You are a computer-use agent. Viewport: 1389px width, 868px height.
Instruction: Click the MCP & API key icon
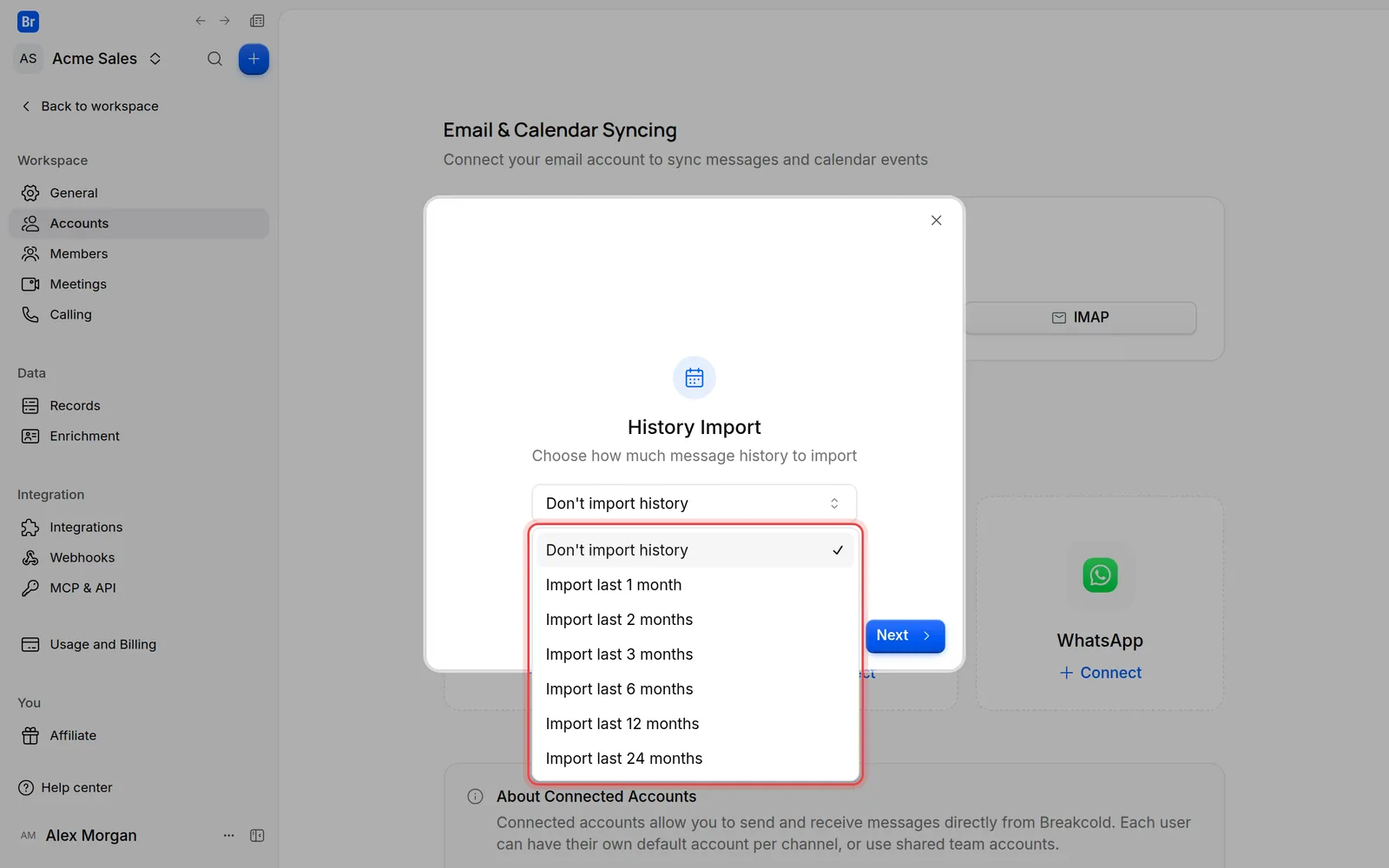click(x=30, y=588)
